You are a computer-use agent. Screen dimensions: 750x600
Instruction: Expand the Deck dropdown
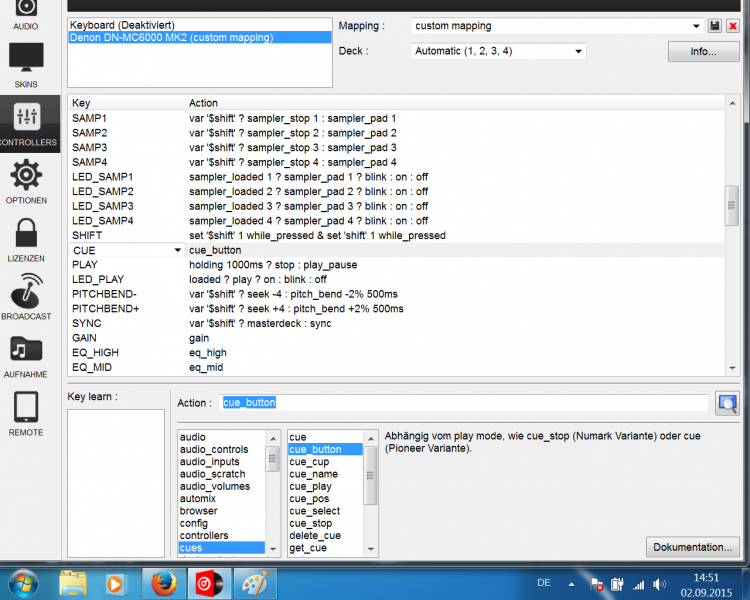578,51
